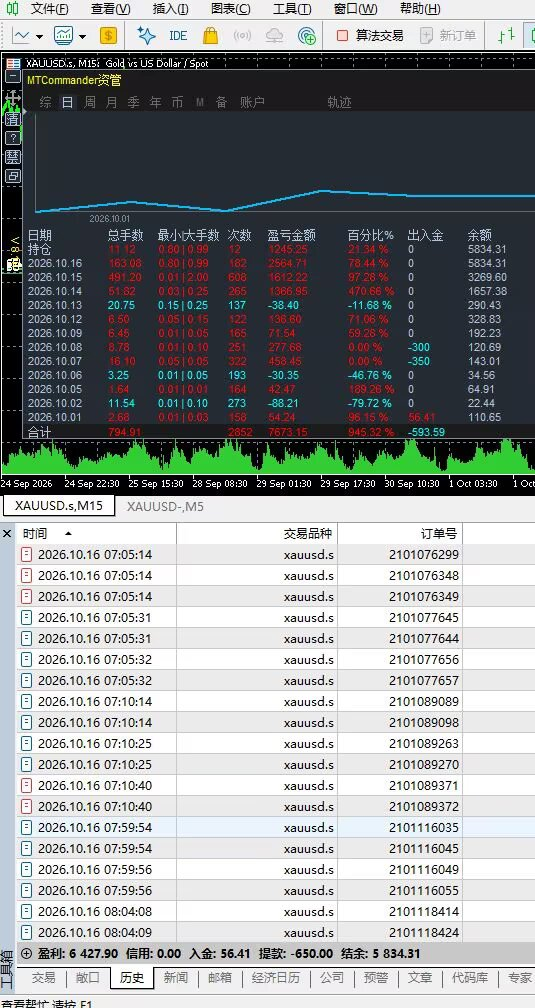The image size is (535, 1008).
Task: Open the 文件(F) menu
Action: [50, 9]
